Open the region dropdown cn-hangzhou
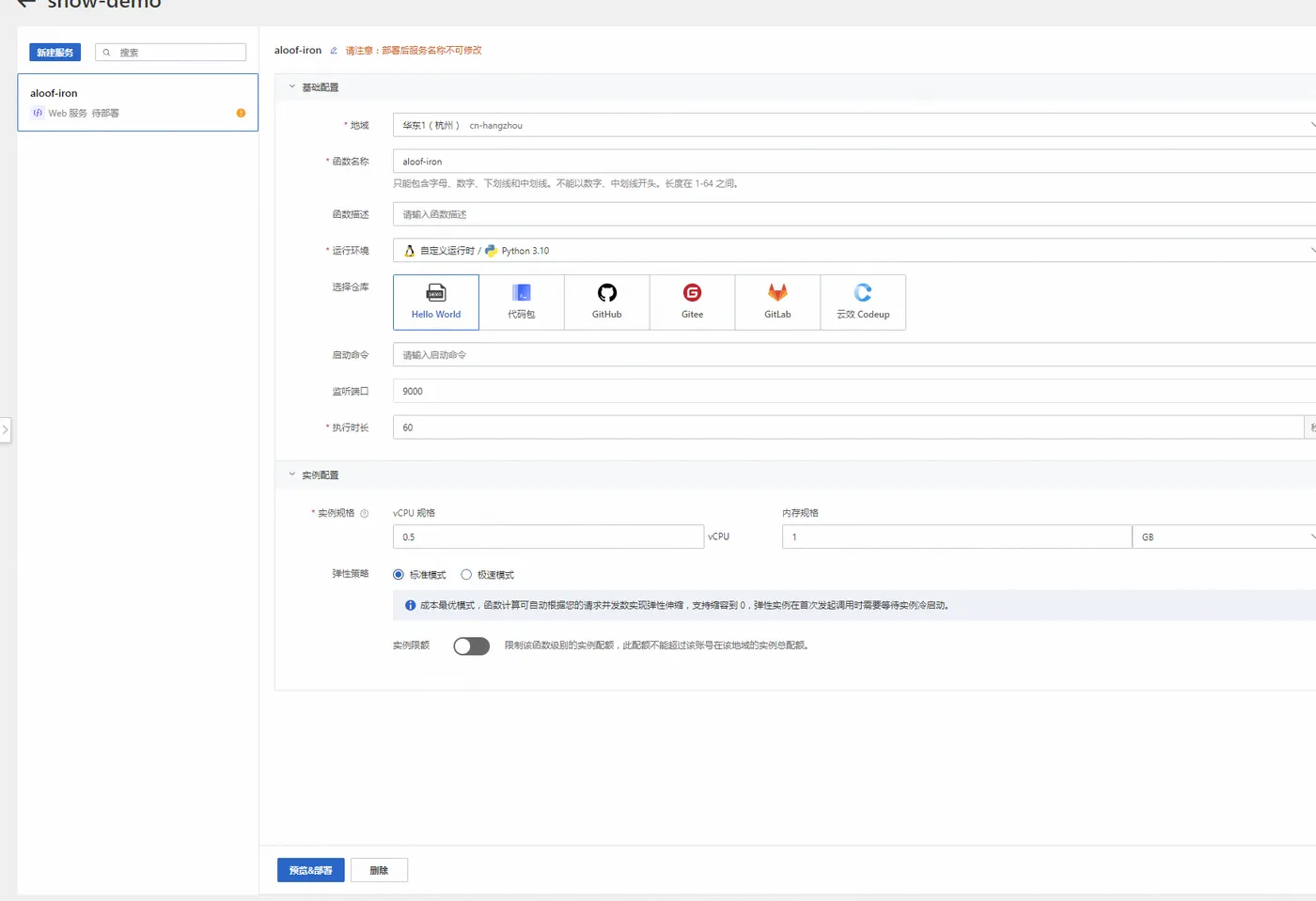 point(854,125)
